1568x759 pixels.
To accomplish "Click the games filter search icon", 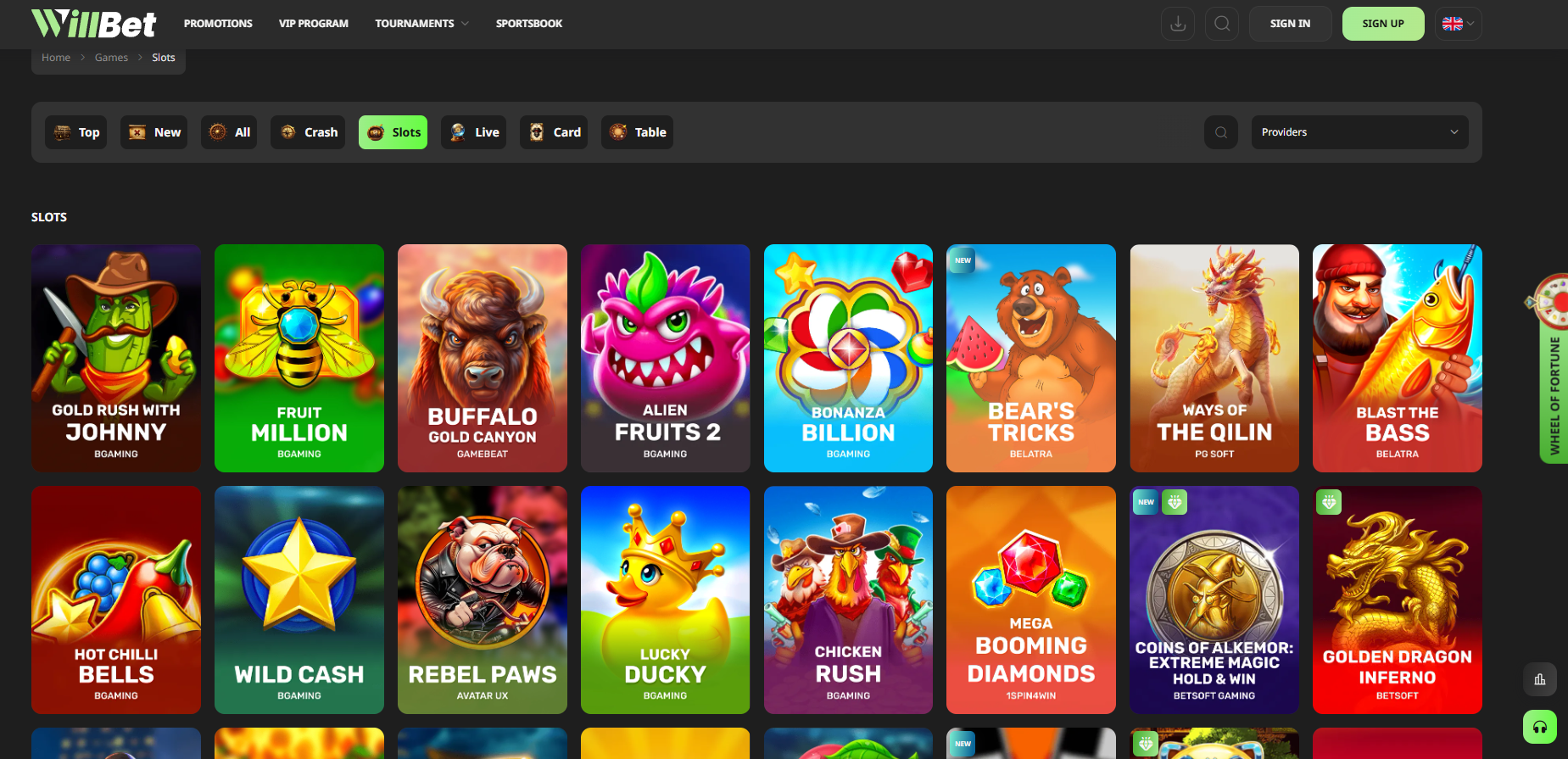I will tap(1221, 132).
